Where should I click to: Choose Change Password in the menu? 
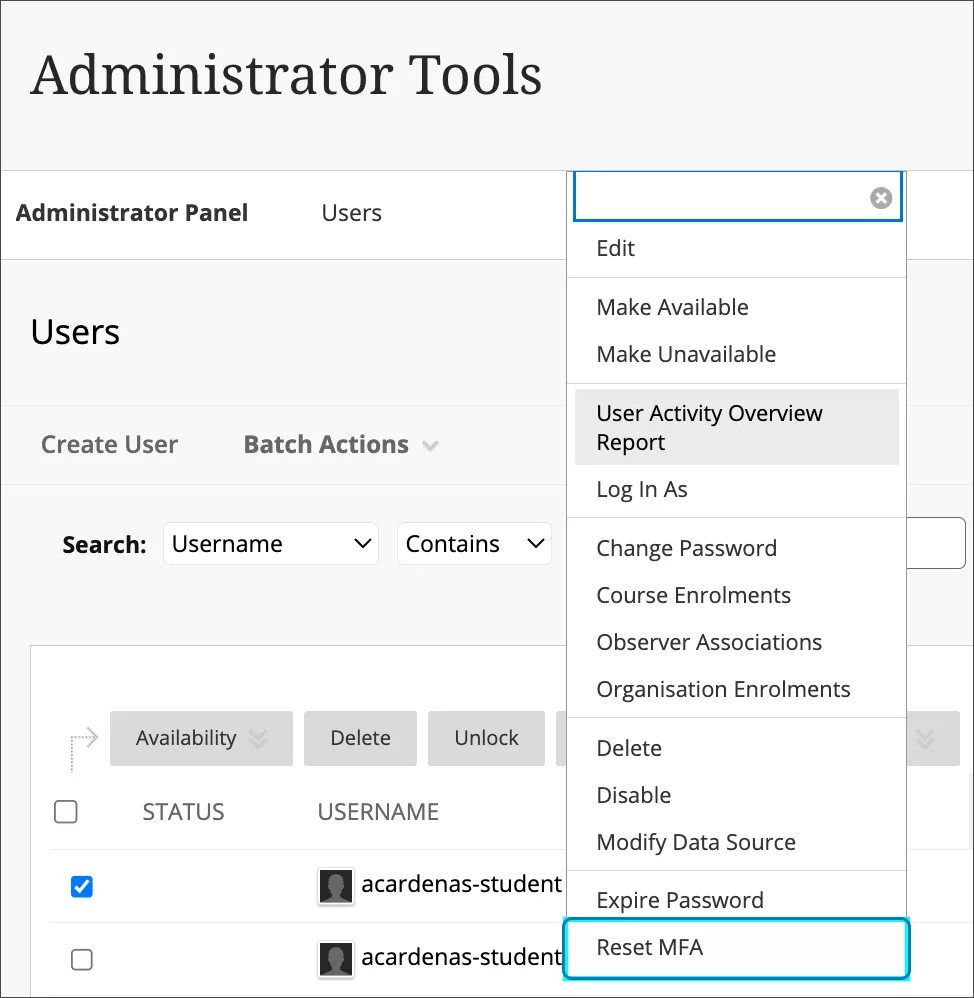[686, 548]
